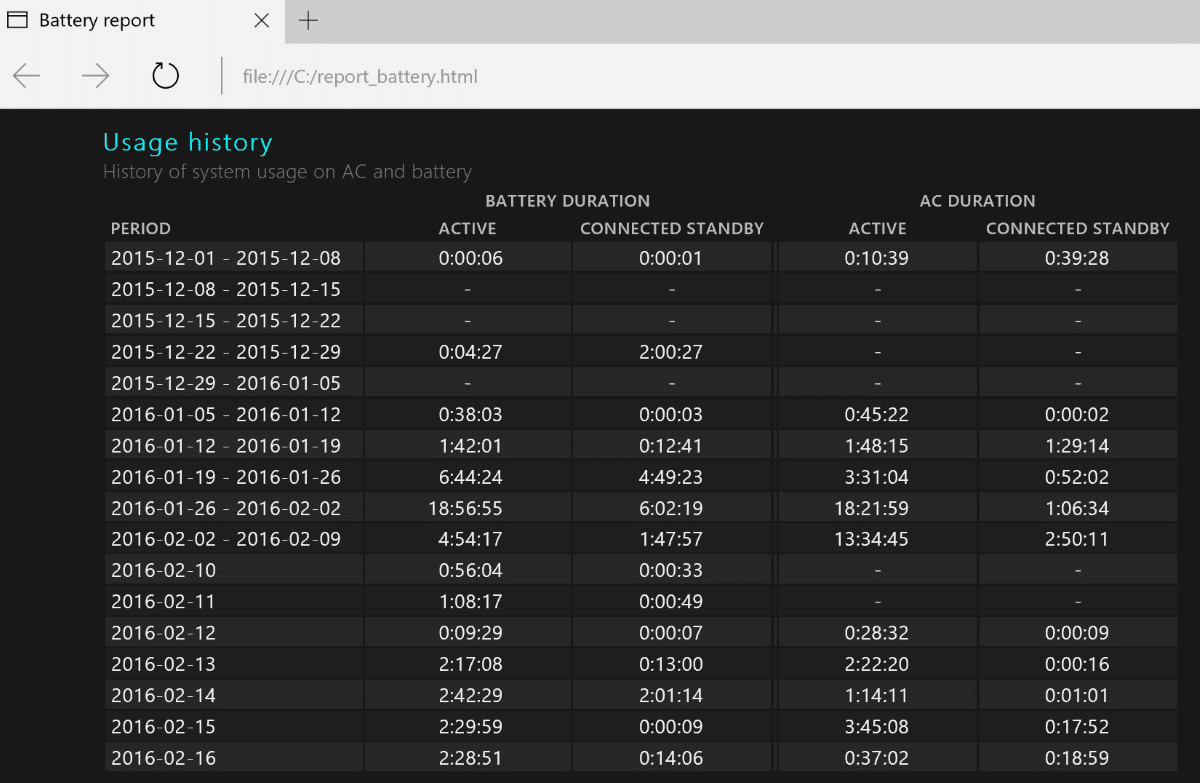Click the AC DURATION group header

[x=977, y=201]
